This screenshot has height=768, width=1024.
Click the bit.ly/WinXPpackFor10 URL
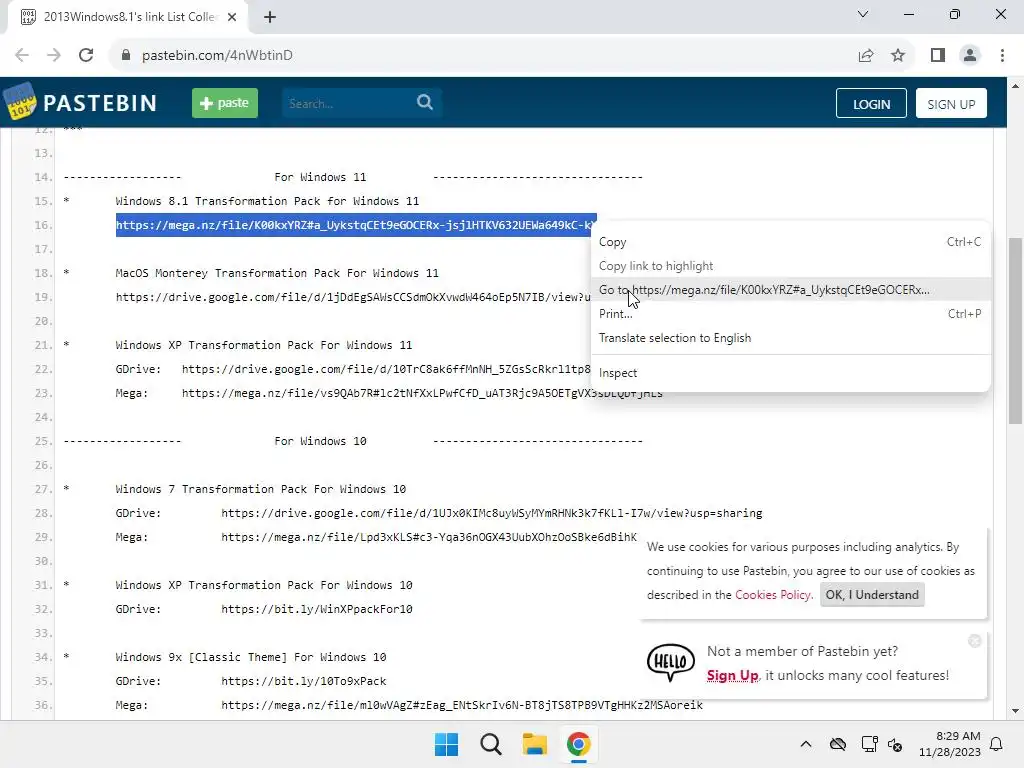[317, 609]
